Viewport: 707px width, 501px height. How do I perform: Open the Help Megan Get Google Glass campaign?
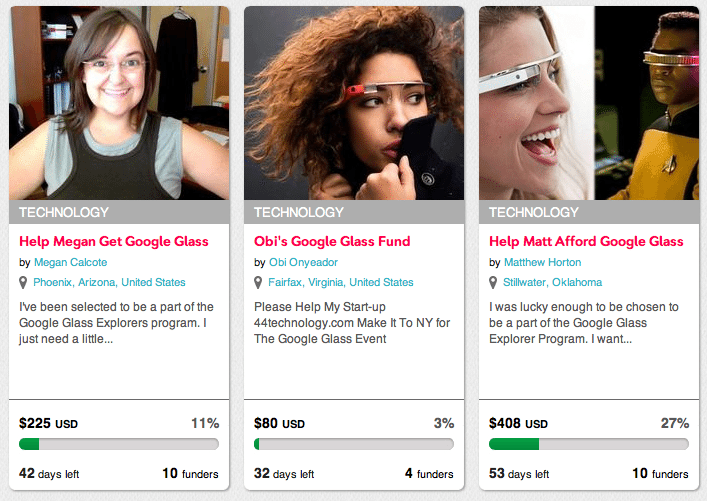(x=114, y=241)
